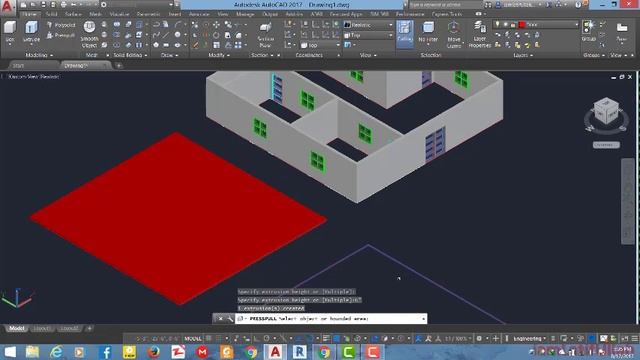Toggle grid display in status bar
The width and height of the screenshot is (640, 360).
(x=209, y=338)
